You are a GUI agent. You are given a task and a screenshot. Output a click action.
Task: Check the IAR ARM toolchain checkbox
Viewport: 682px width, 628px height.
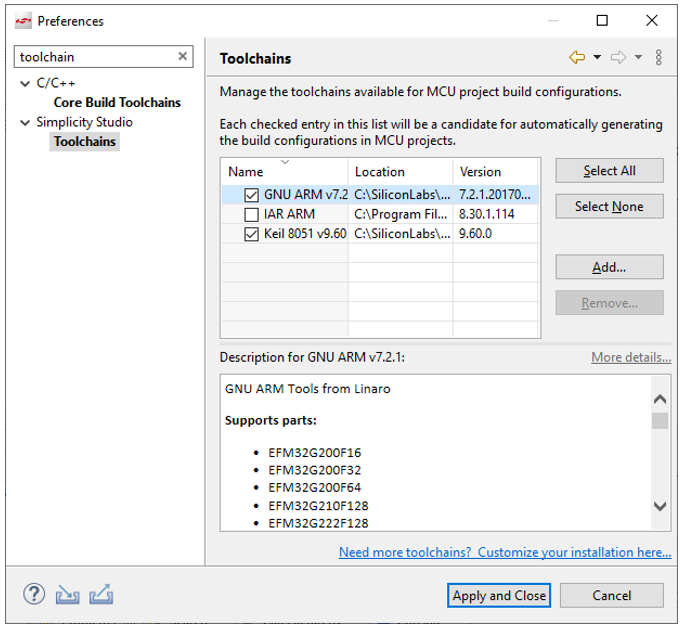[x=251, y=214]
